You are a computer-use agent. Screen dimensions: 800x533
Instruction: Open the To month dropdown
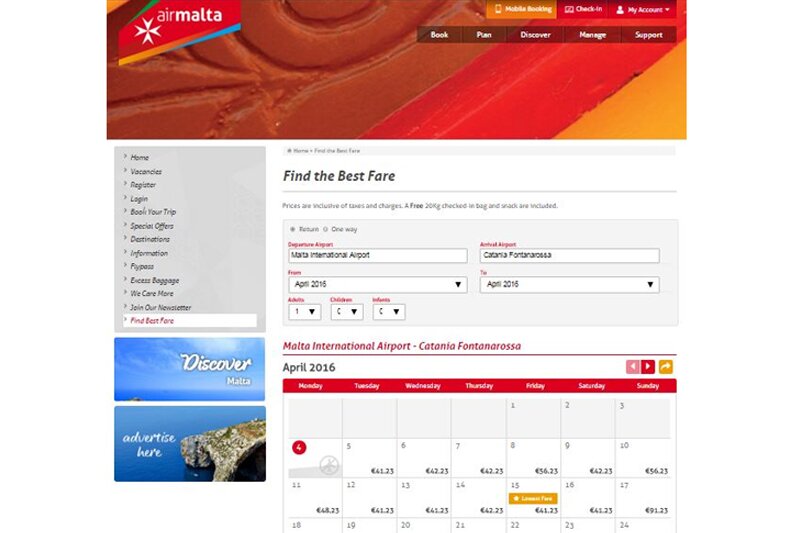tap(569, 285)
